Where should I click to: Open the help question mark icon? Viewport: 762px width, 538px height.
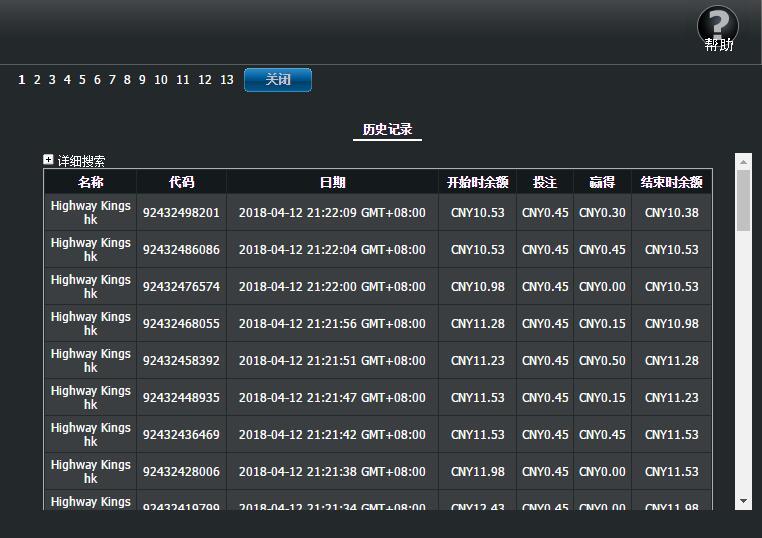pyautogui.click(x=717, y=26)
